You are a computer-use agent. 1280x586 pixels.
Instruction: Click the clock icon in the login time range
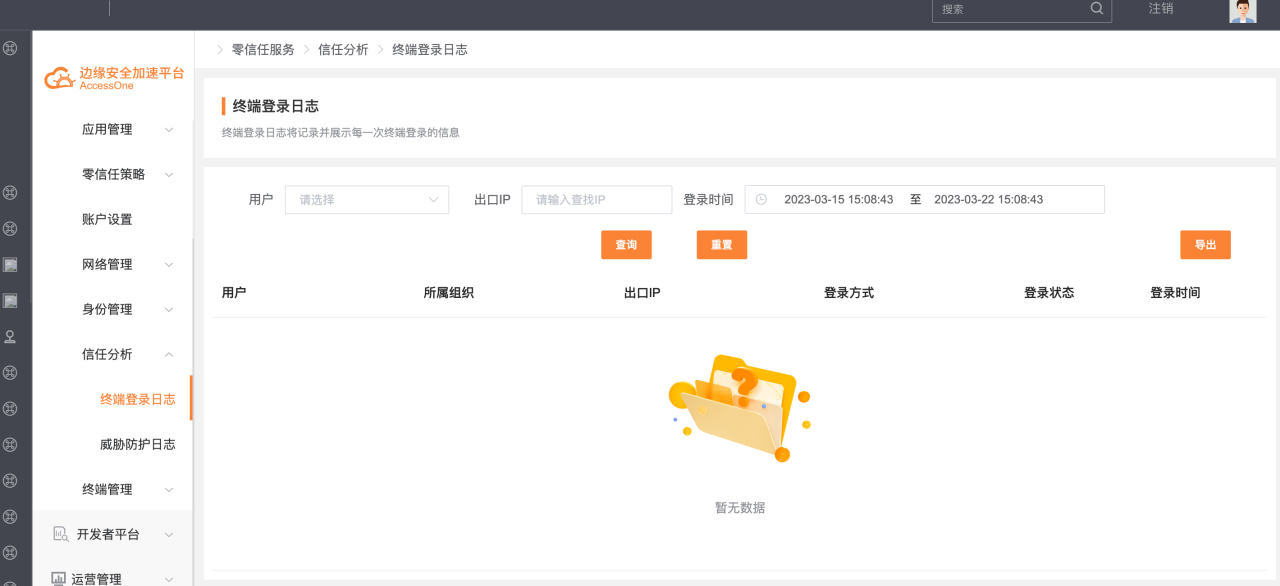click(761, 200)
